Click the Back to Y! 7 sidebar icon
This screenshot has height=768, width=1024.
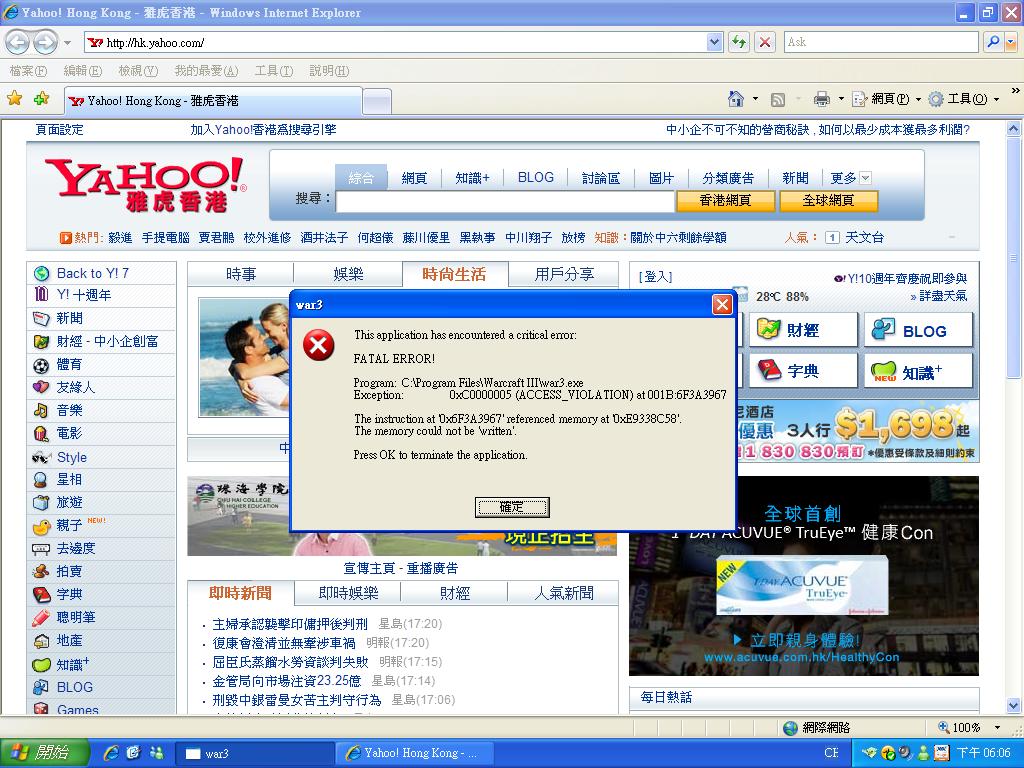42,273
